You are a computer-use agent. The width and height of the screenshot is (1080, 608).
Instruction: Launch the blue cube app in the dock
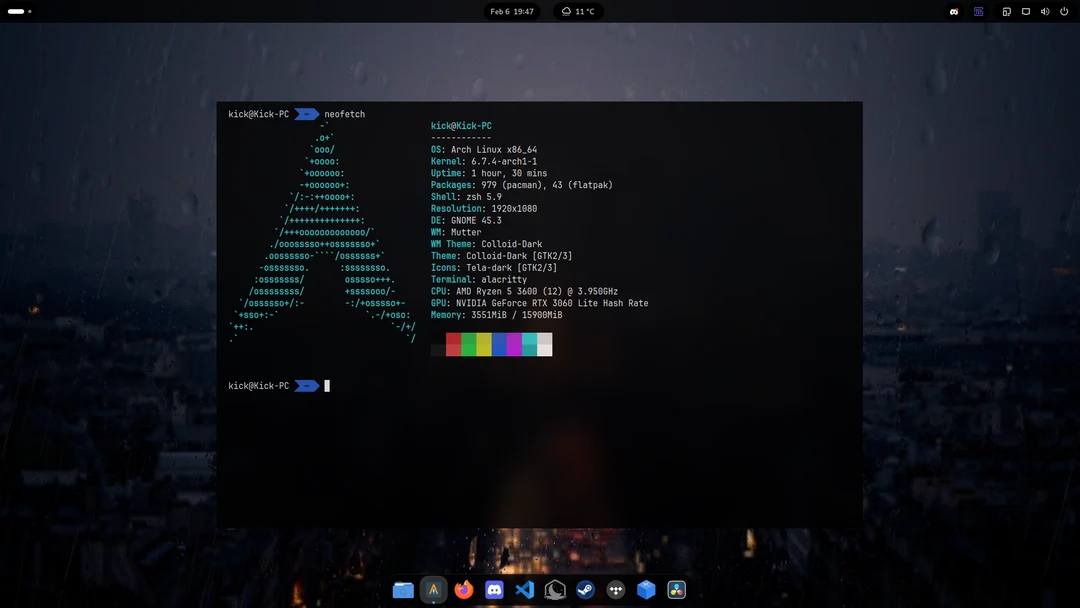click(x=645, y=590)
